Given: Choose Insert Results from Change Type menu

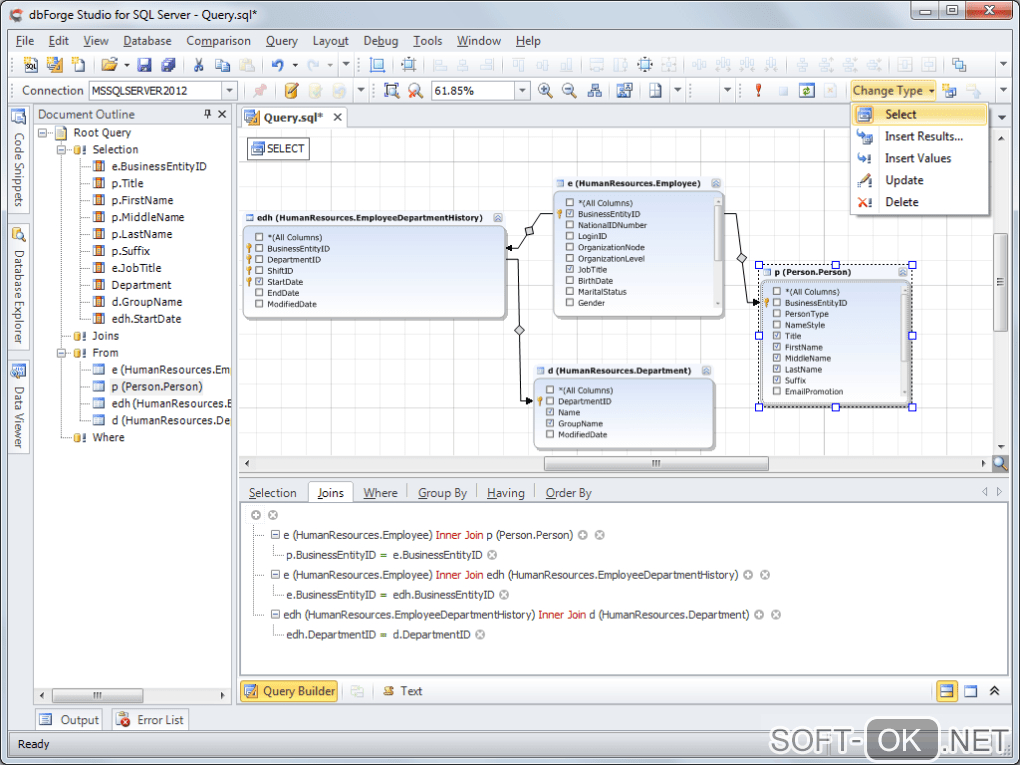Looking at the screenshot, I should (923, 136).
